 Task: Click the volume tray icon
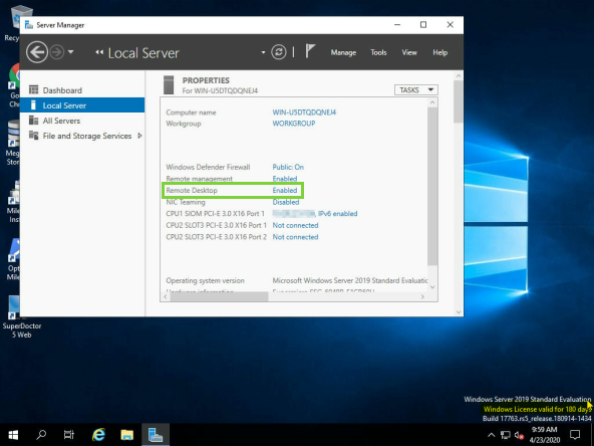(519, 435)
